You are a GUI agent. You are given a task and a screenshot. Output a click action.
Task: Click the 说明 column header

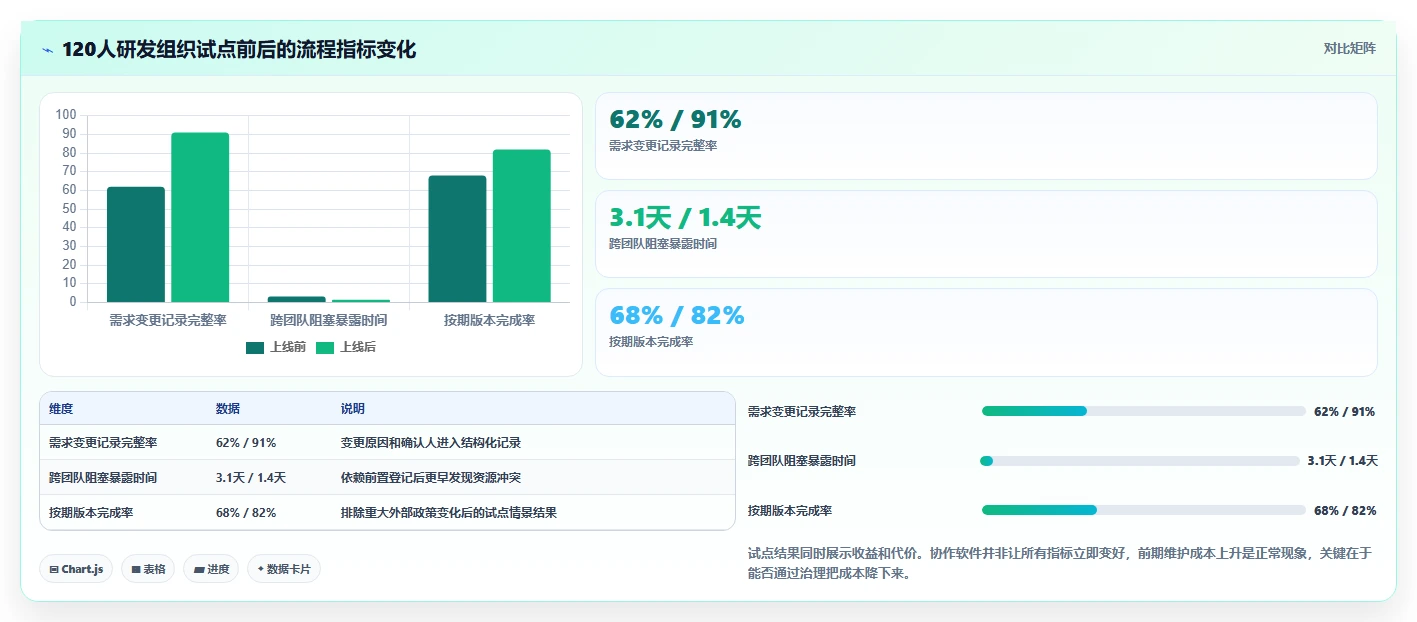point(353,409)
